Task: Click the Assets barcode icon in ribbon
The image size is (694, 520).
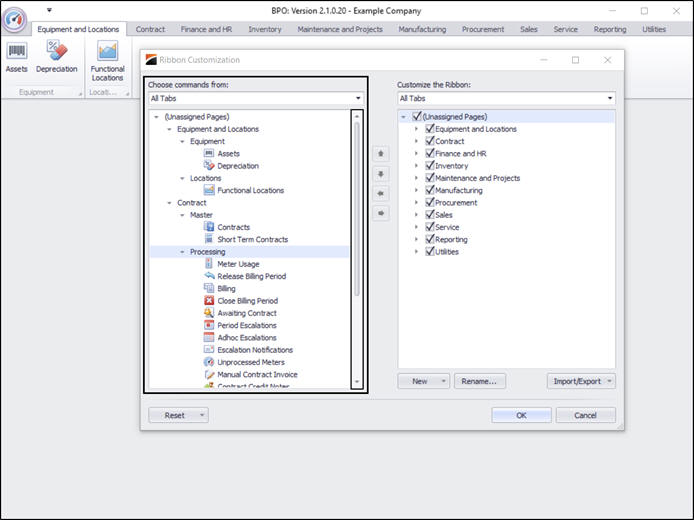Action: point(16,51)
